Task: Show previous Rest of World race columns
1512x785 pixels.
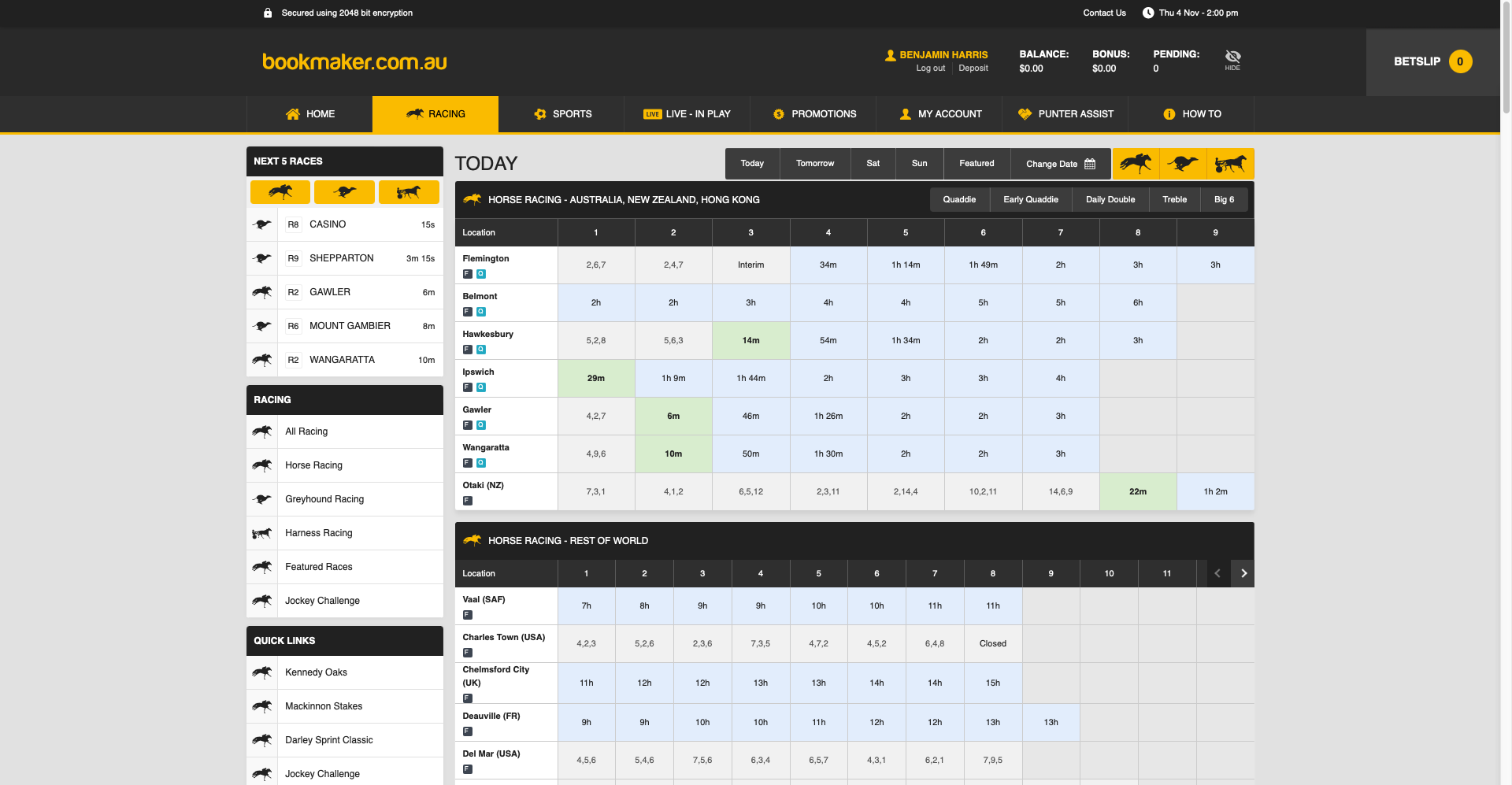Action: (1217, 573)
